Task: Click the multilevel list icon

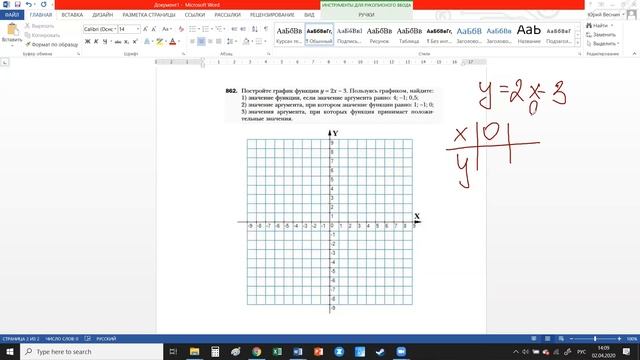Action: 219,29
